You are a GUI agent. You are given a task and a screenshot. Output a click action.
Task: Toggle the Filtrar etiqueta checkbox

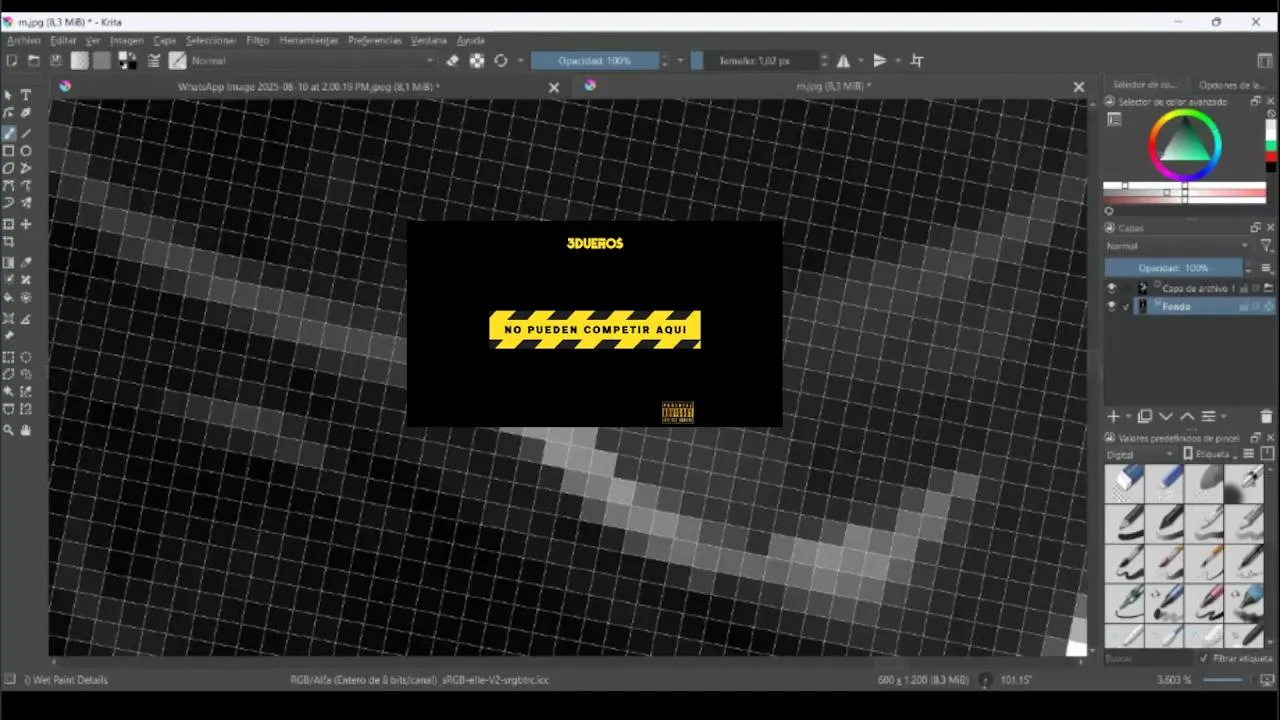click(x=1205, y=659)
